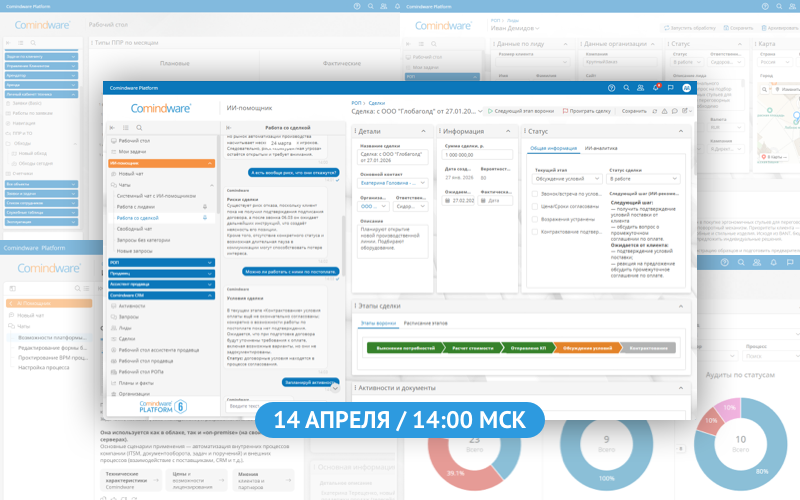Follow the РОП breadcrumb link
Image resolution: width=800 pixels, height=500 pixels.
pos(356,103)
